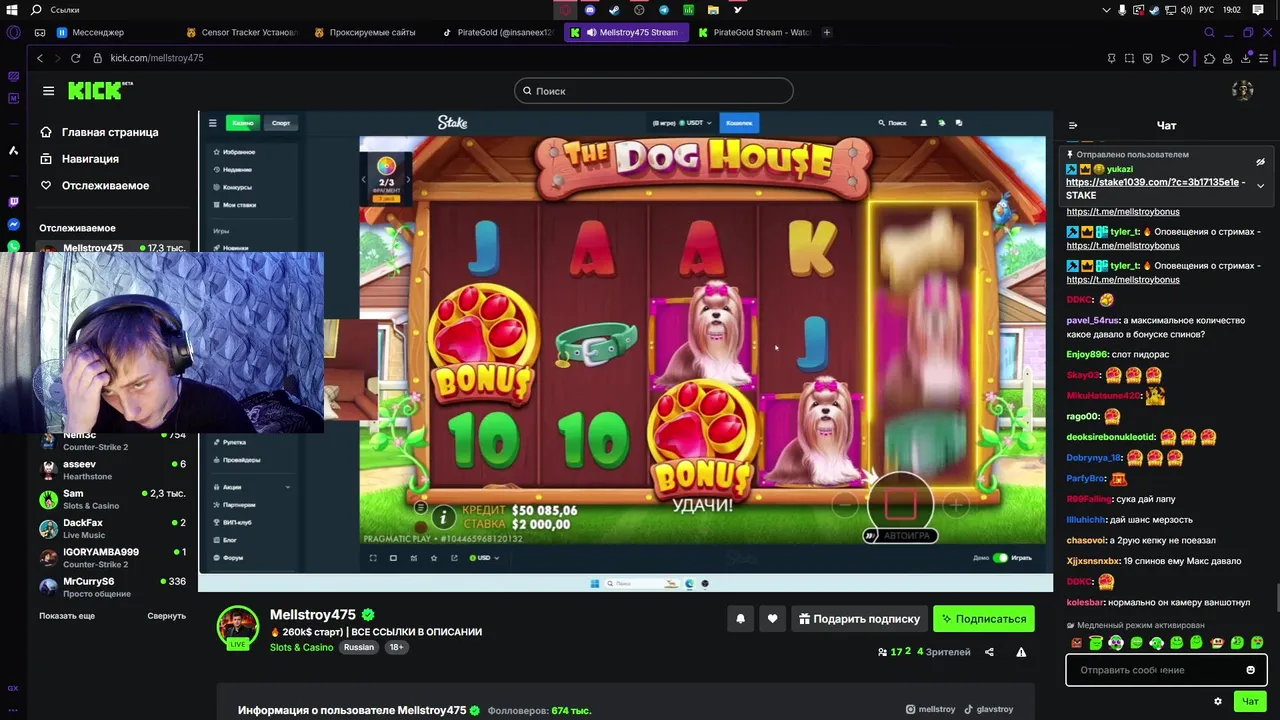Screen dimensions: 1280x720
Task: Click Свернуть to collapse channel list
Action: [x=166, y=616]
